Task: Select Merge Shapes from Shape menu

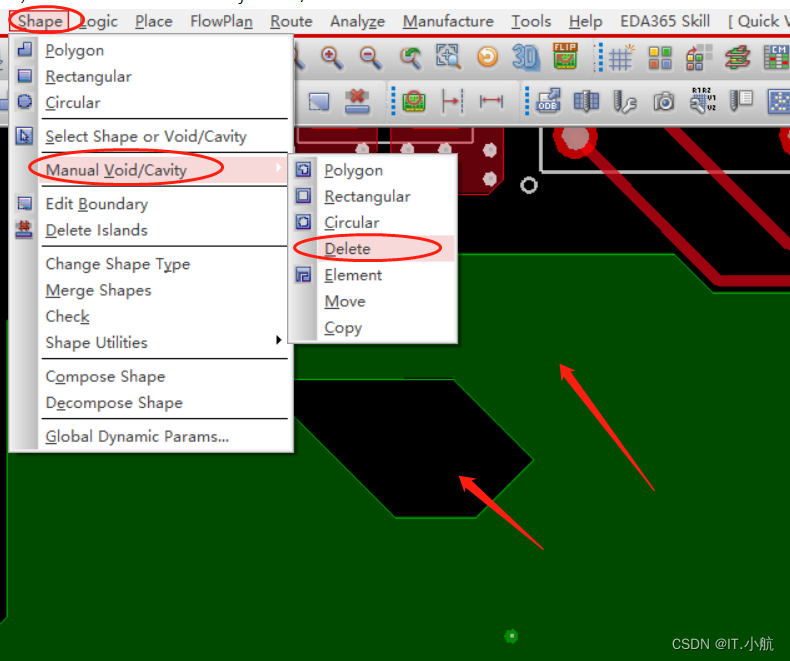Action: 98,290
